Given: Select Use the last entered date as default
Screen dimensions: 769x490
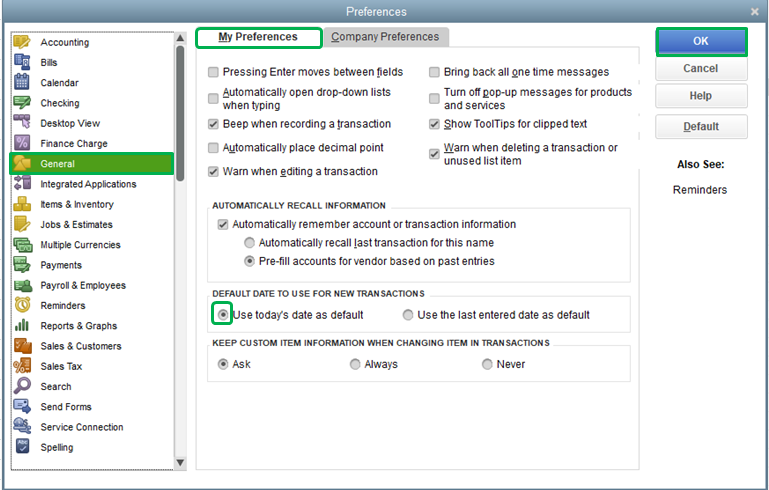Looking at the screenshot, I should point(408,315).
